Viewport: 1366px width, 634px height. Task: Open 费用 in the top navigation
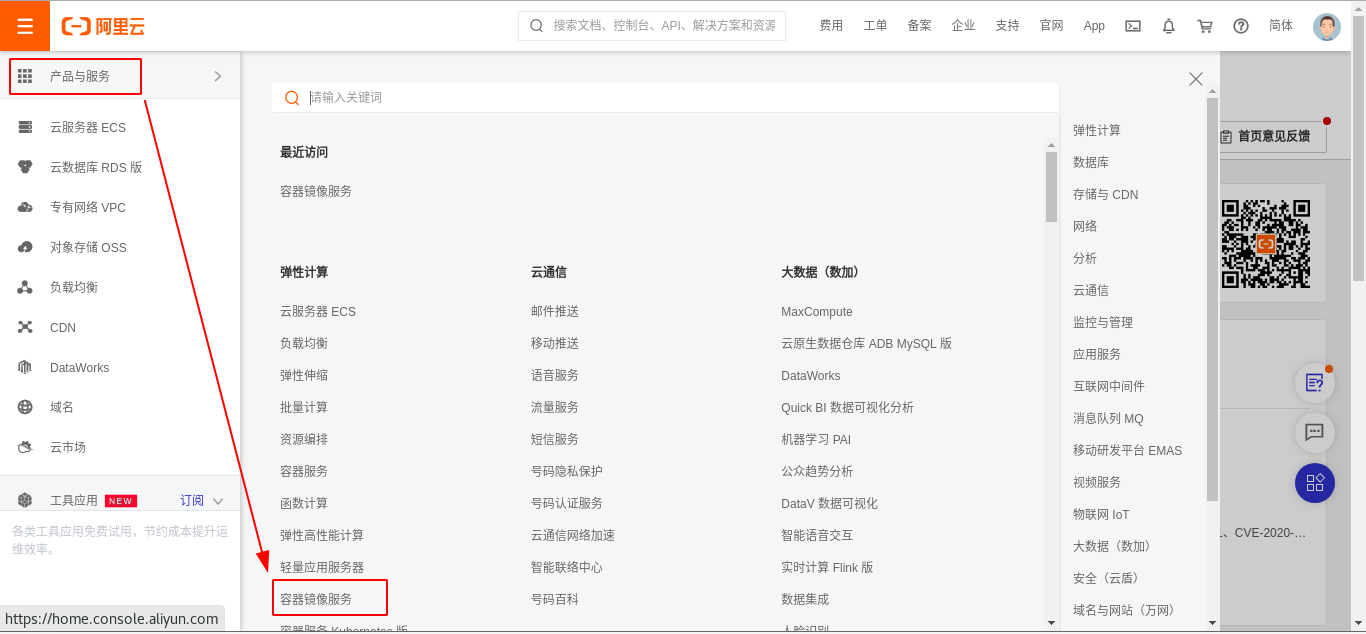click(831, 26)
